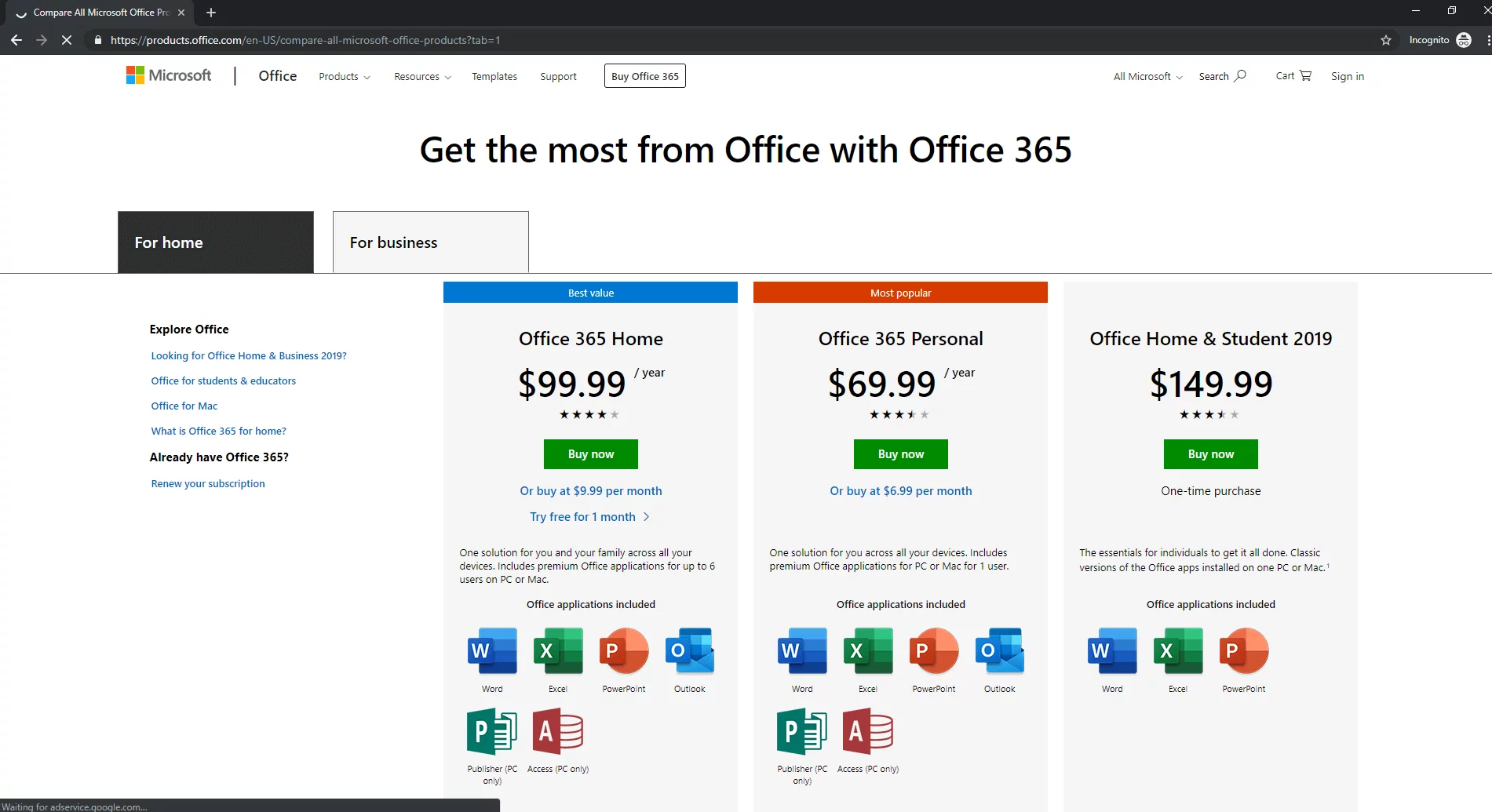Screen dimensions: 1492x812
Task: Click the Access icon under Office 365 Home
Action: pyautogui.click(x=558, y=731)
